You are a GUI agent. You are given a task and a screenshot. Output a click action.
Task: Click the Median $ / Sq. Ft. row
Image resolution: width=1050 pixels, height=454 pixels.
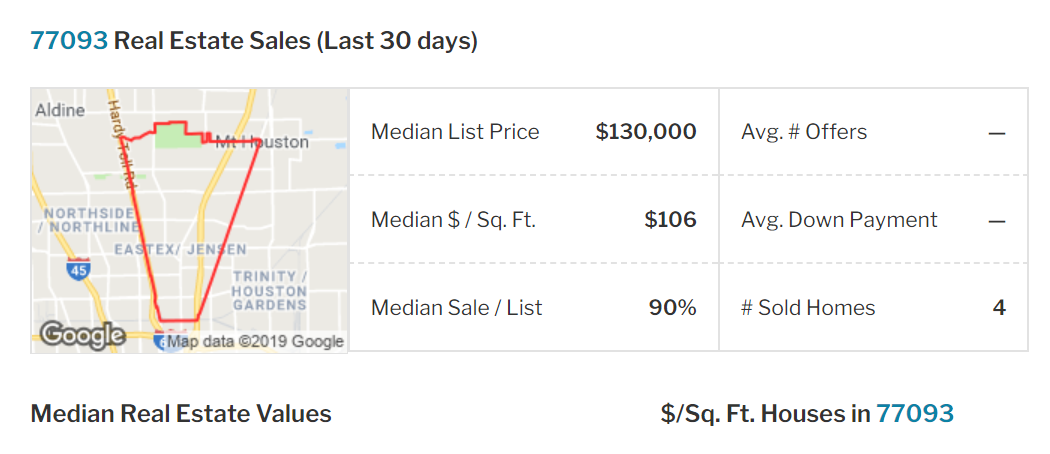(534, 219)
